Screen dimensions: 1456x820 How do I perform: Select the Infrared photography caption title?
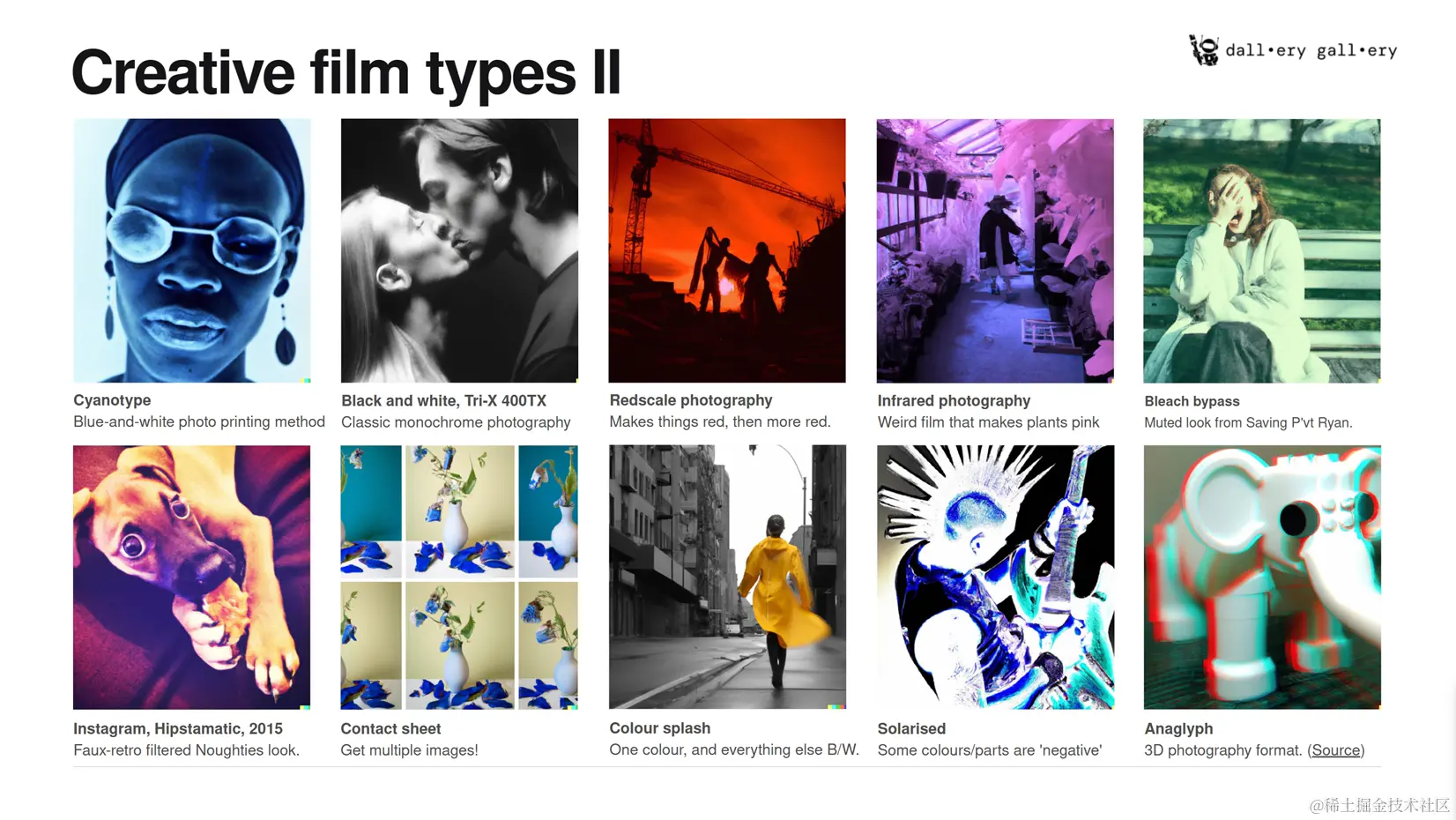[954, 400]
